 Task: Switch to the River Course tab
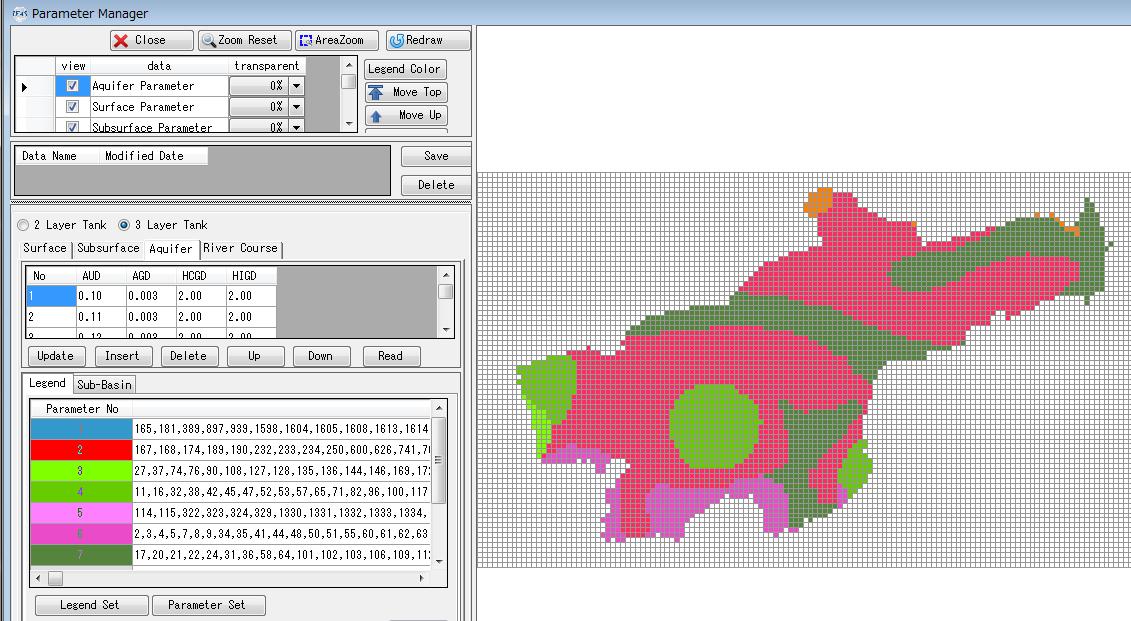click(x=240, y=248)
